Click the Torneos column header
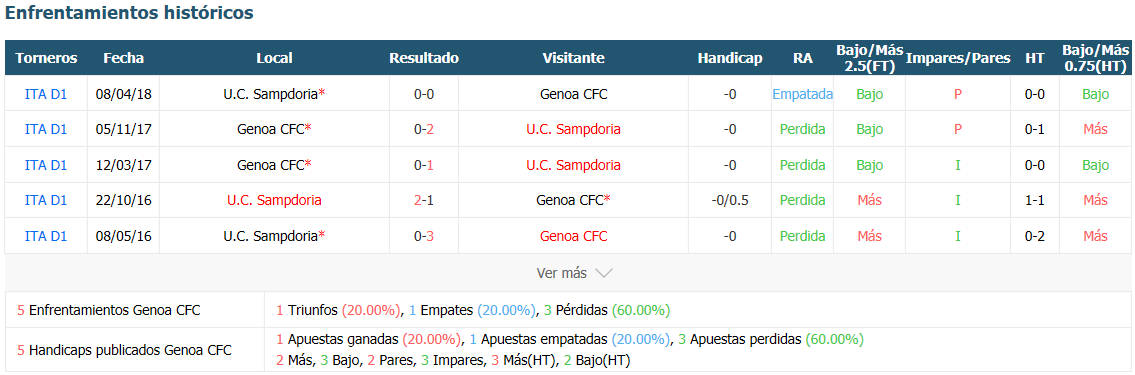The width and height of the screenshot is (1135, 375). coord(46,58)
